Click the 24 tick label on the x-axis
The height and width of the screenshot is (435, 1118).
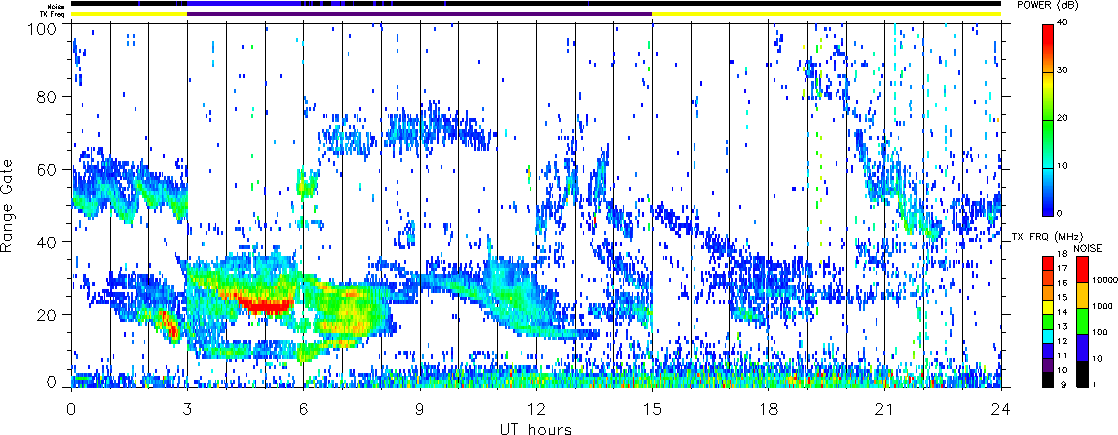click(1000, 409)
